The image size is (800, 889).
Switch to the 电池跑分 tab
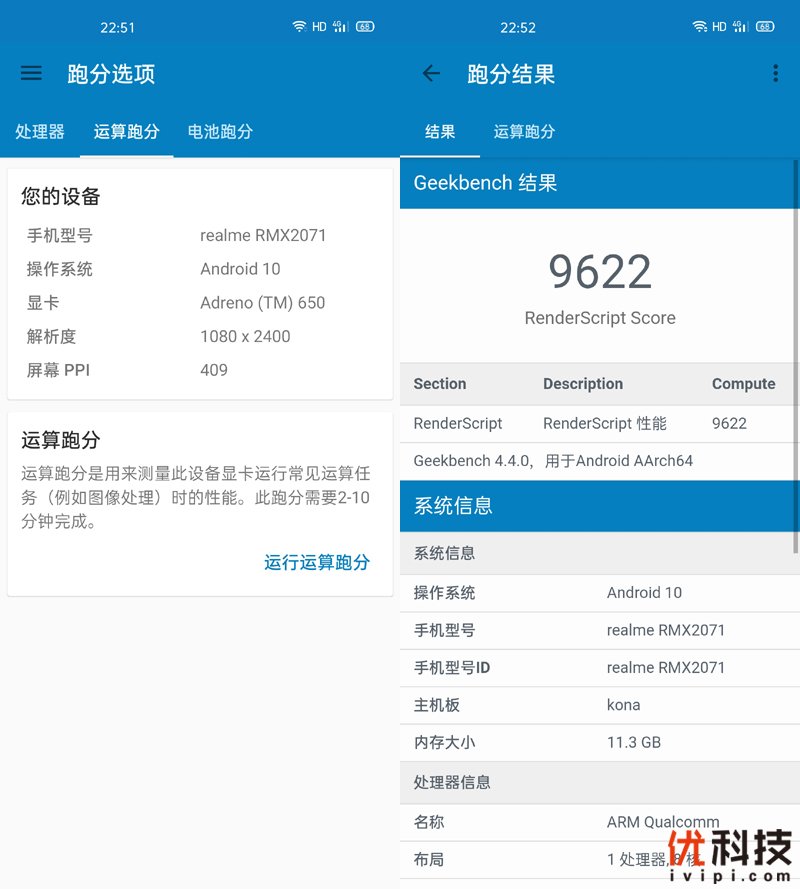coord(219,131)
